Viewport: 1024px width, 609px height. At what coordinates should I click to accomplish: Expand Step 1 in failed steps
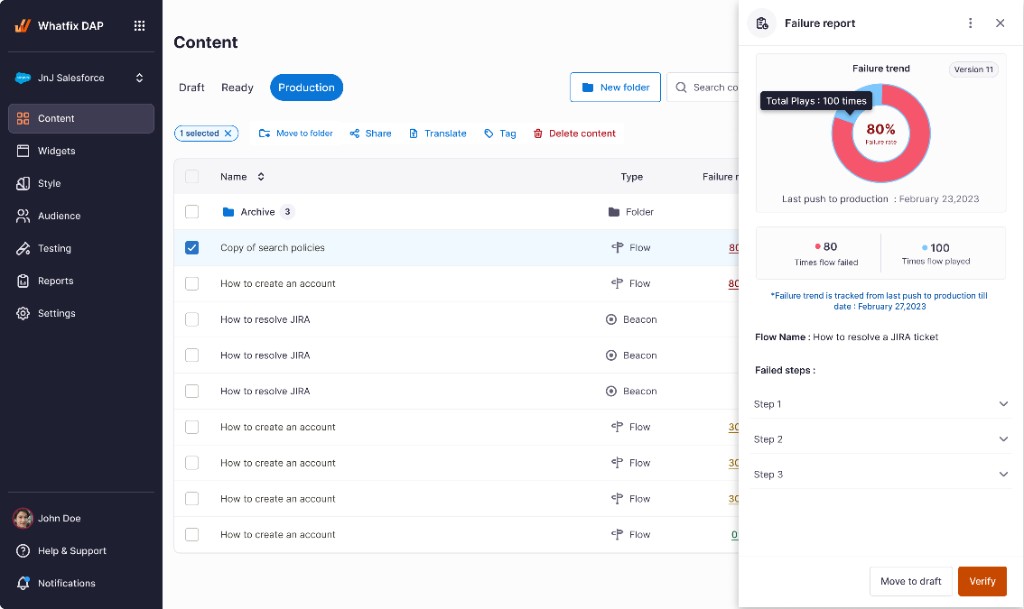(881, 404)
